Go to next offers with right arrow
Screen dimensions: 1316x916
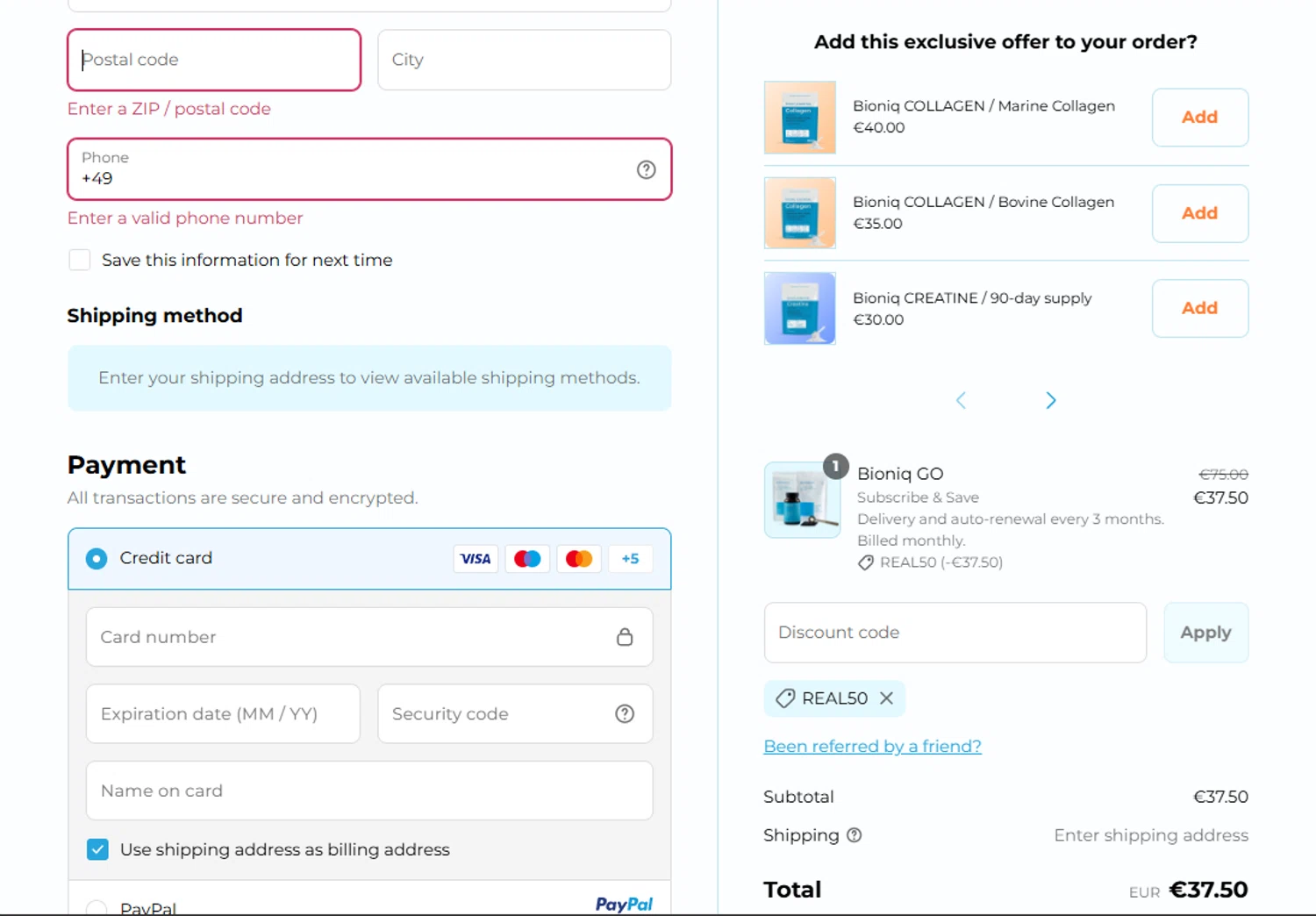[x=1051, y=401]
